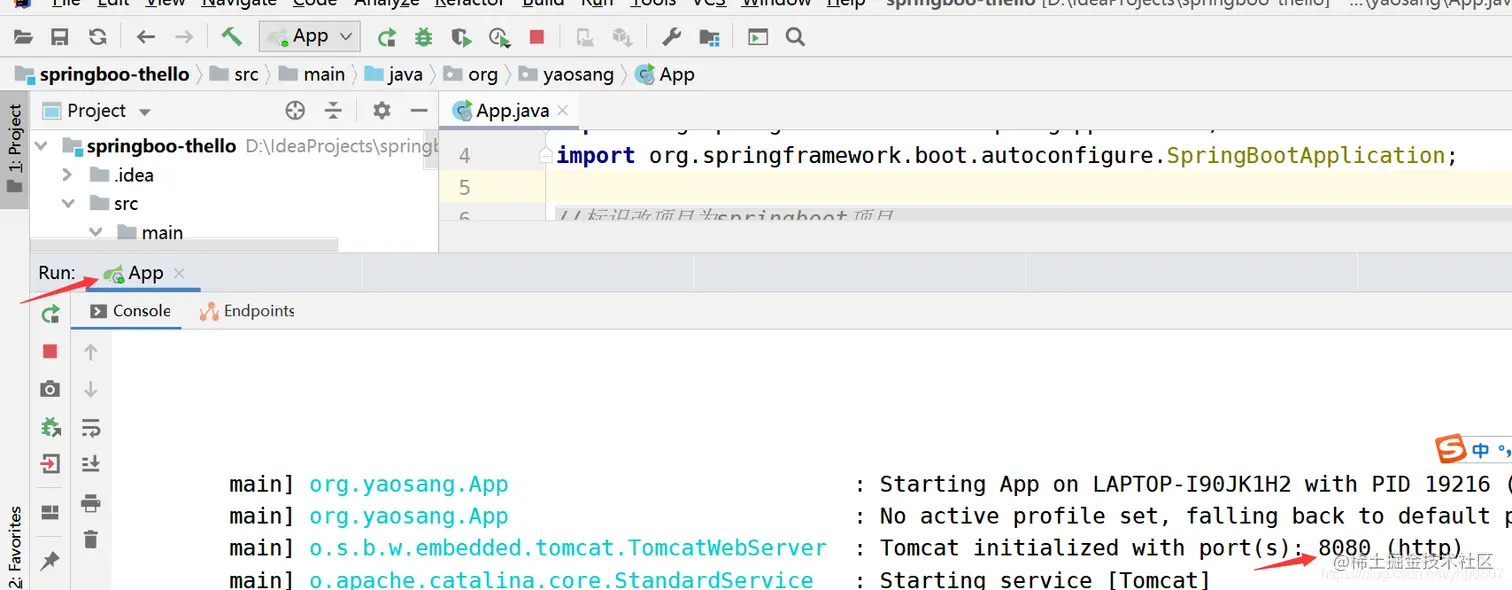Collapse the src folder node

coord(68,203)
